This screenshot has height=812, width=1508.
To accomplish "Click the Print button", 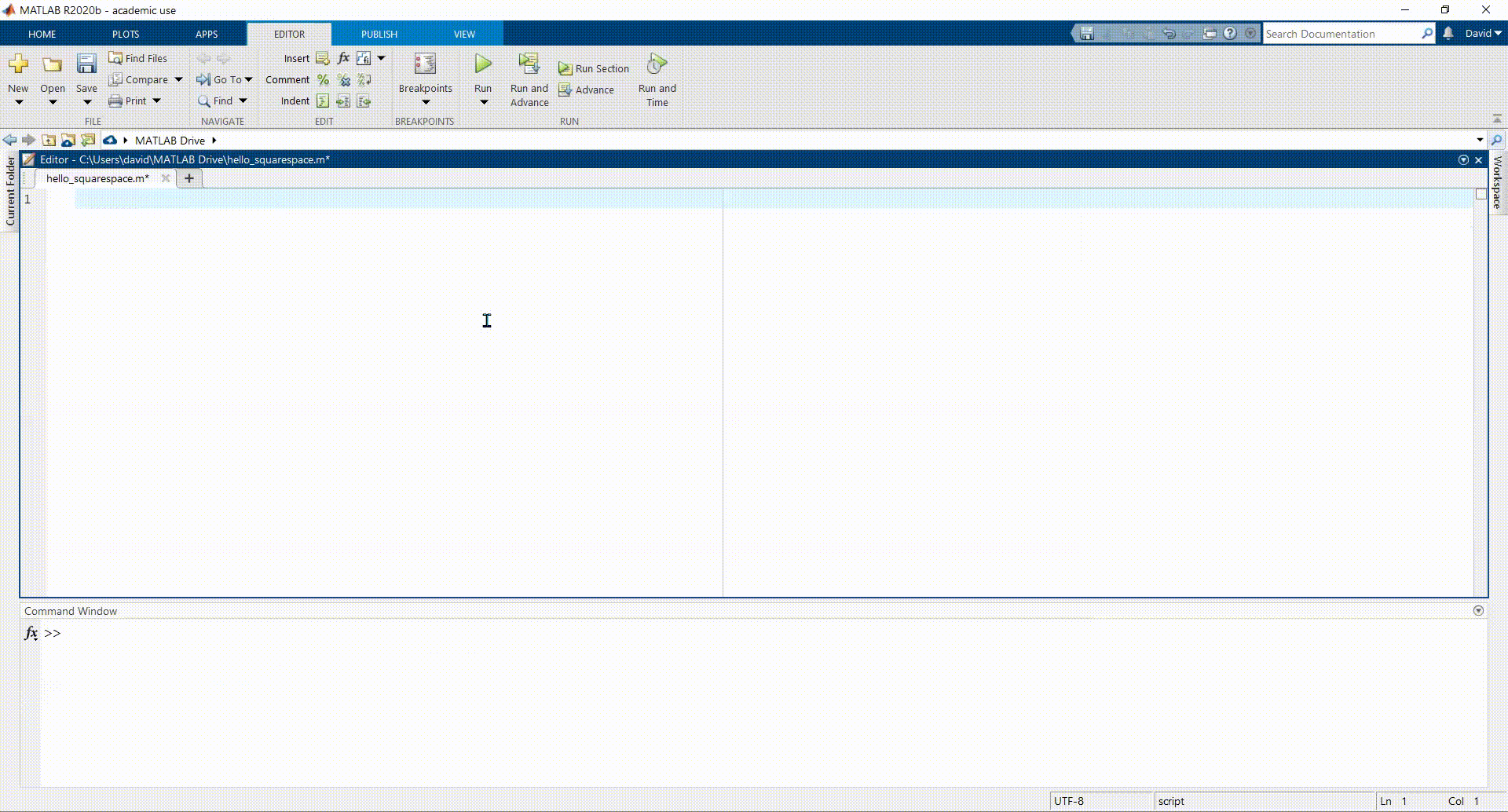I will pyautogui.click(x=127, y=101).
